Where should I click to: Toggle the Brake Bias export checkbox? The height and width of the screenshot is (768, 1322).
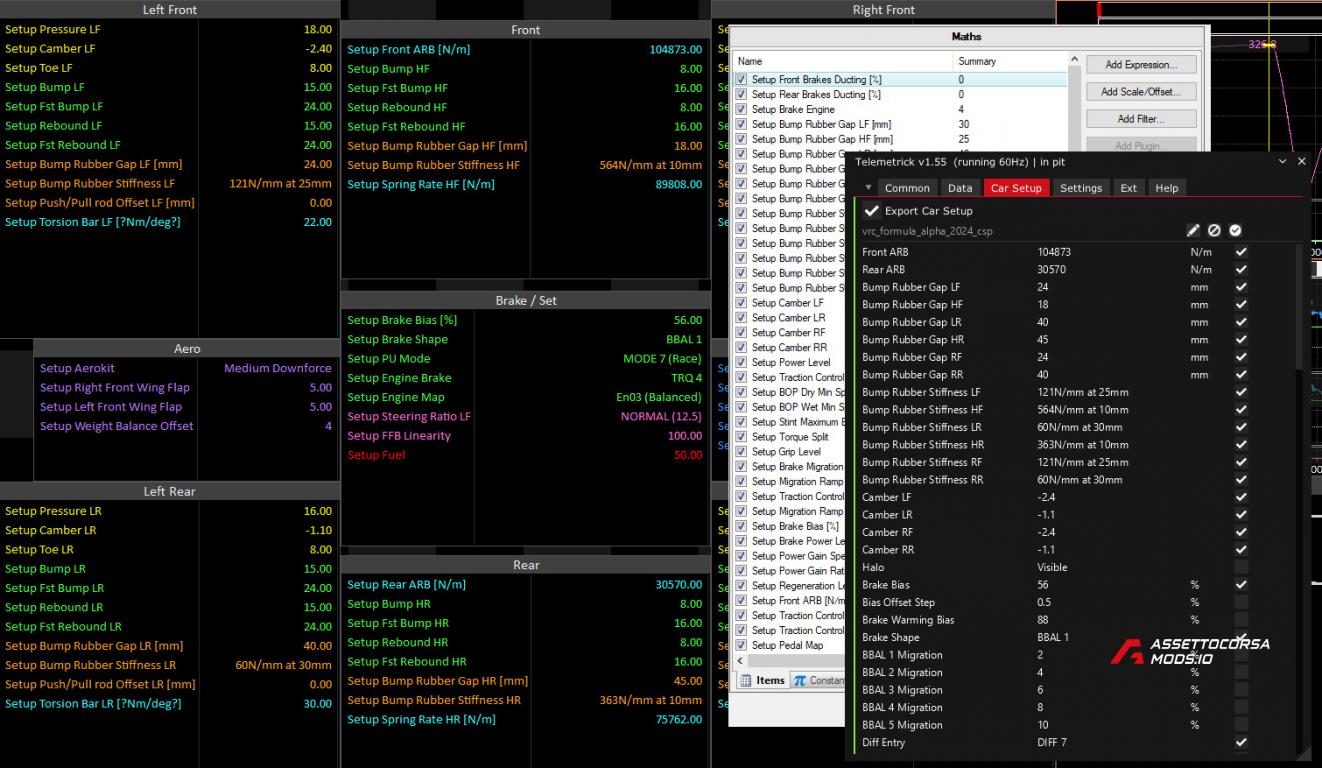point(1241,585)
